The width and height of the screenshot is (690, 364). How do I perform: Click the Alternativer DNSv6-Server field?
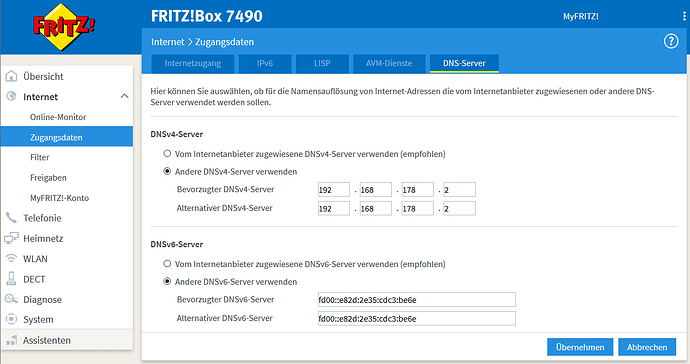pyautogui.click(x=416, y=319)
